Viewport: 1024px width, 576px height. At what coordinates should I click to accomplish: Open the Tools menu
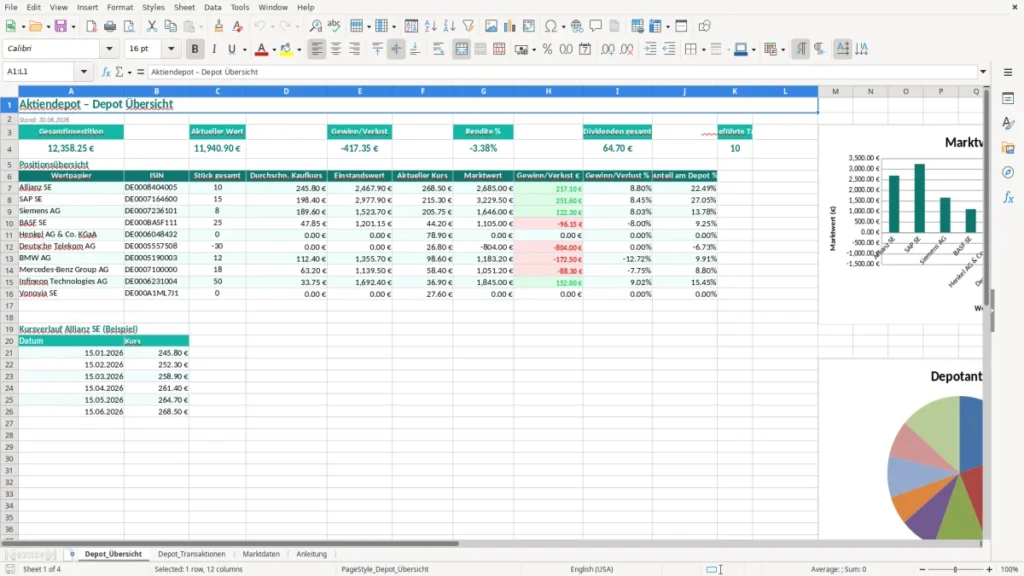(x=240, y=7)
